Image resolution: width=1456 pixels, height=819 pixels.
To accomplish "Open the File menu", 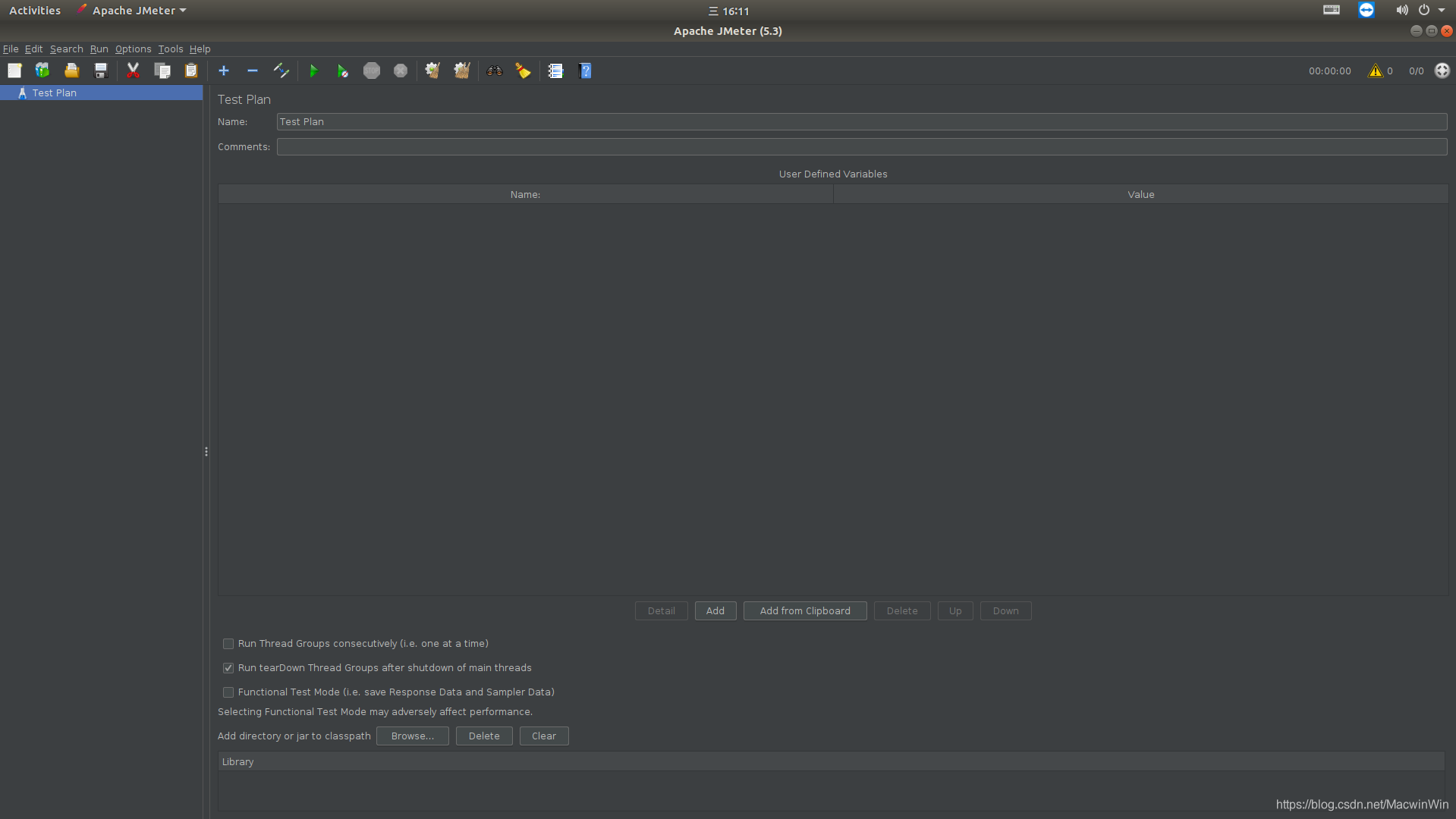I will (11, 49).
